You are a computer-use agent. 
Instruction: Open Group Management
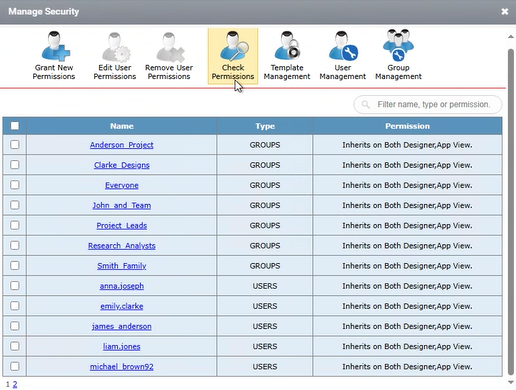pos(398,56)
